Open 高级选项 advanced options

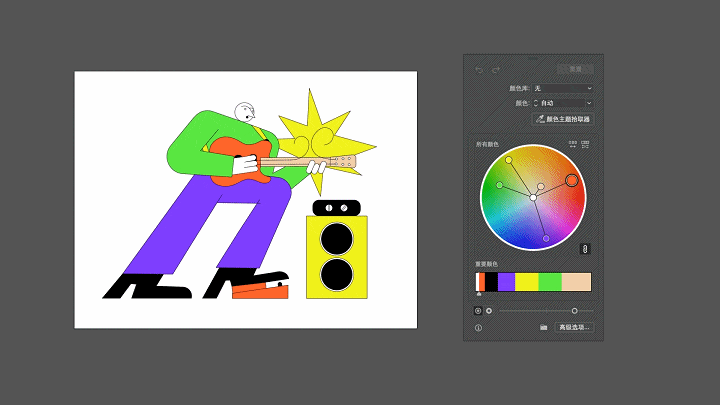(574, 327)
